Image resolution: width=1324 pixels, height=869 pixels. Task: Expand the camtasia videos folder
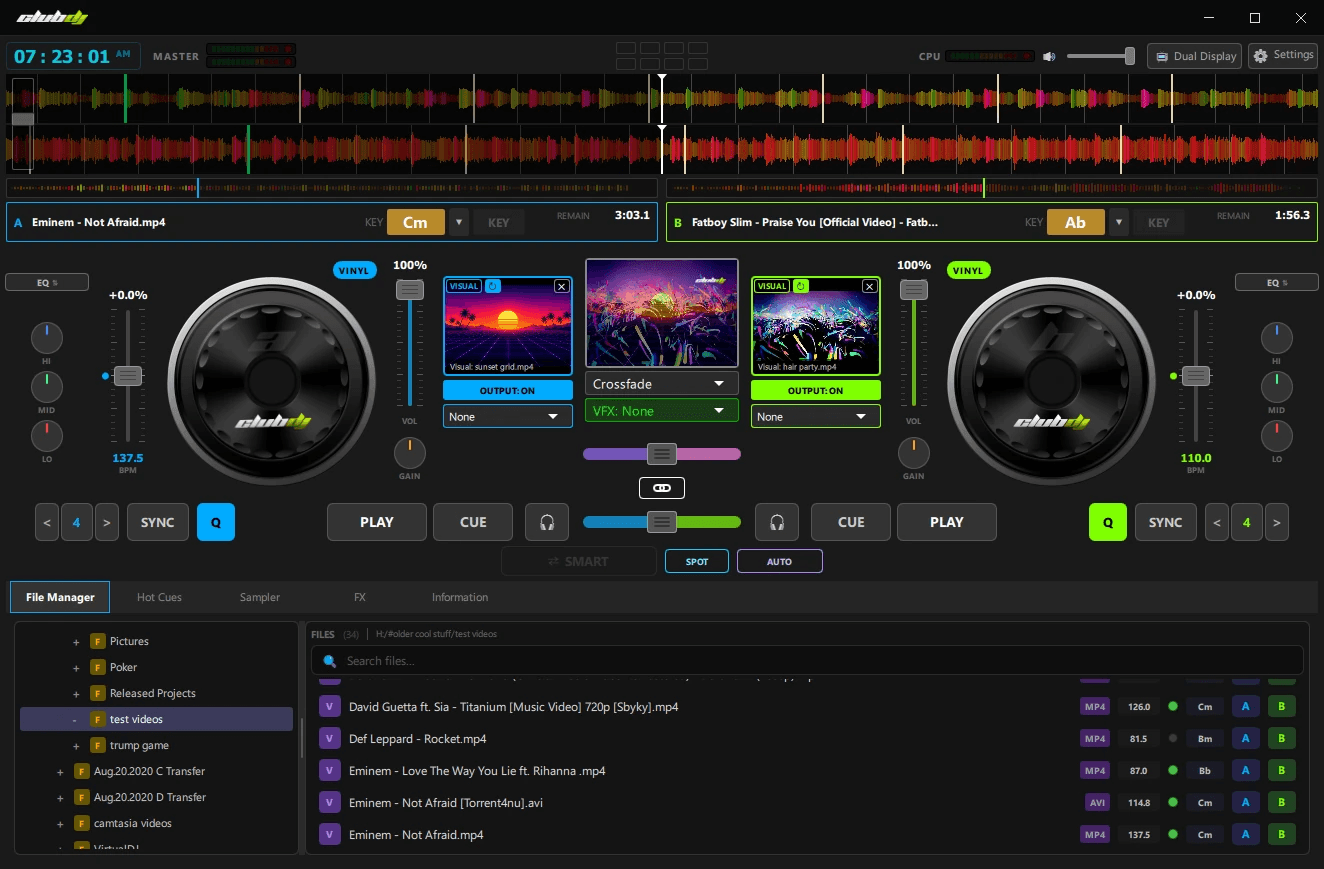(x=60, y=824)
